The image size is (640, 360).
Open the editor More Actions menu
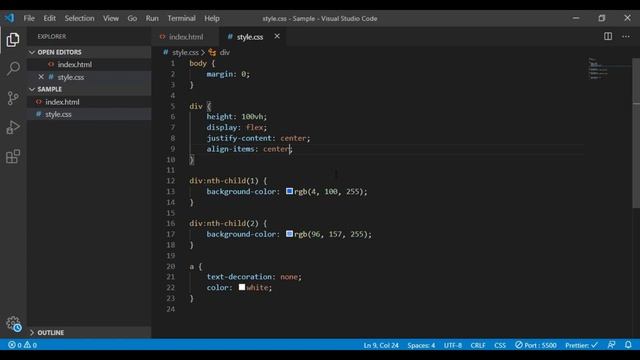click(626, 36)
